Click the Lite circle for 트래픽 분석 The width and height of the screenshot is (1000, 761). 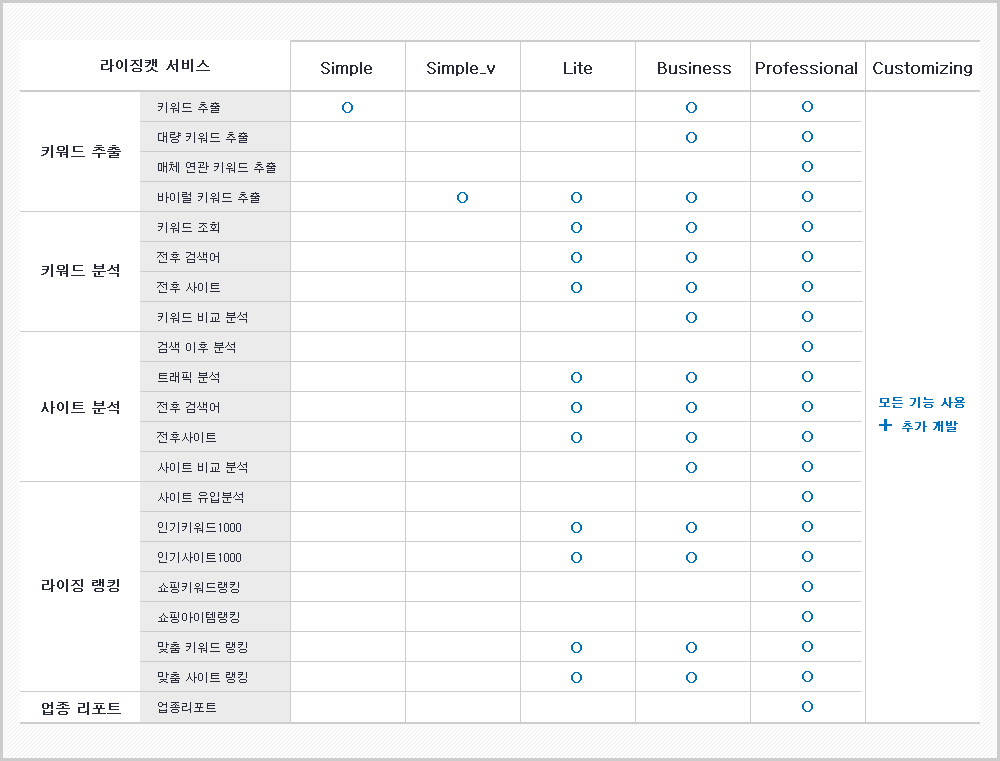pyautogui.click(x=577, y=377)
